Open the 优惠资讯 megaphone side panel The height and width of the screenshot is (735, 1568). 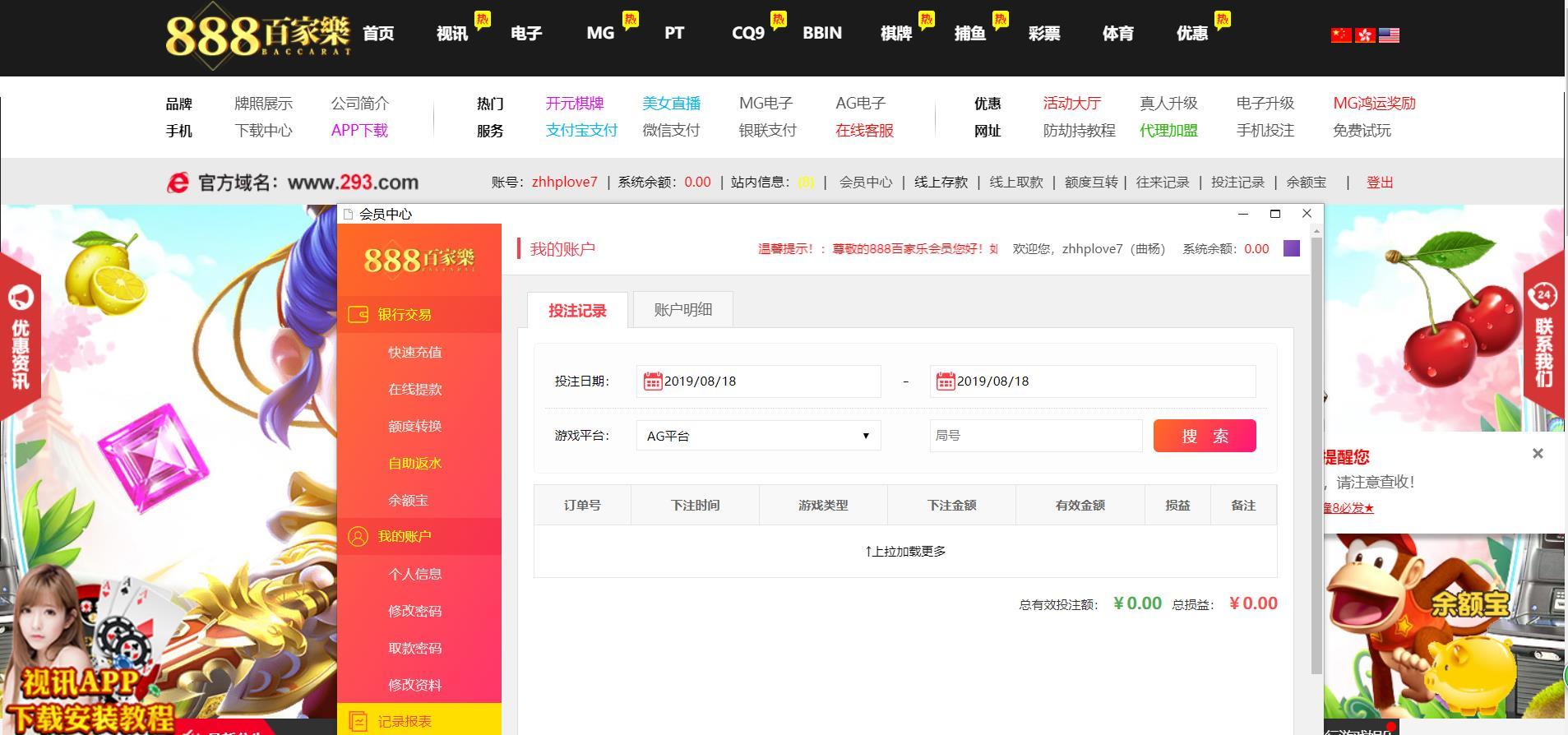[x=21, y=335]
